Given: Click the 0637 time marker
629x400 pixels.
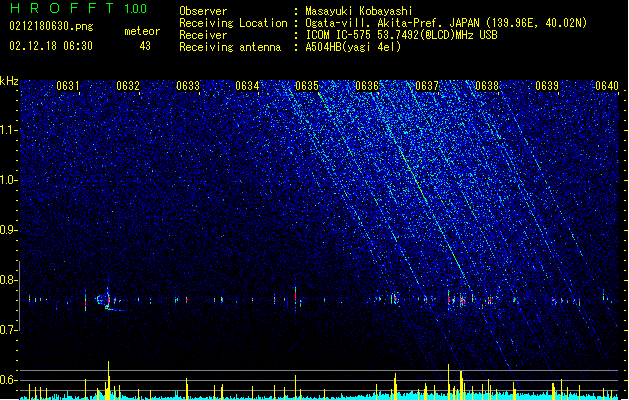Looking at the screenshot, I should 427,86.
